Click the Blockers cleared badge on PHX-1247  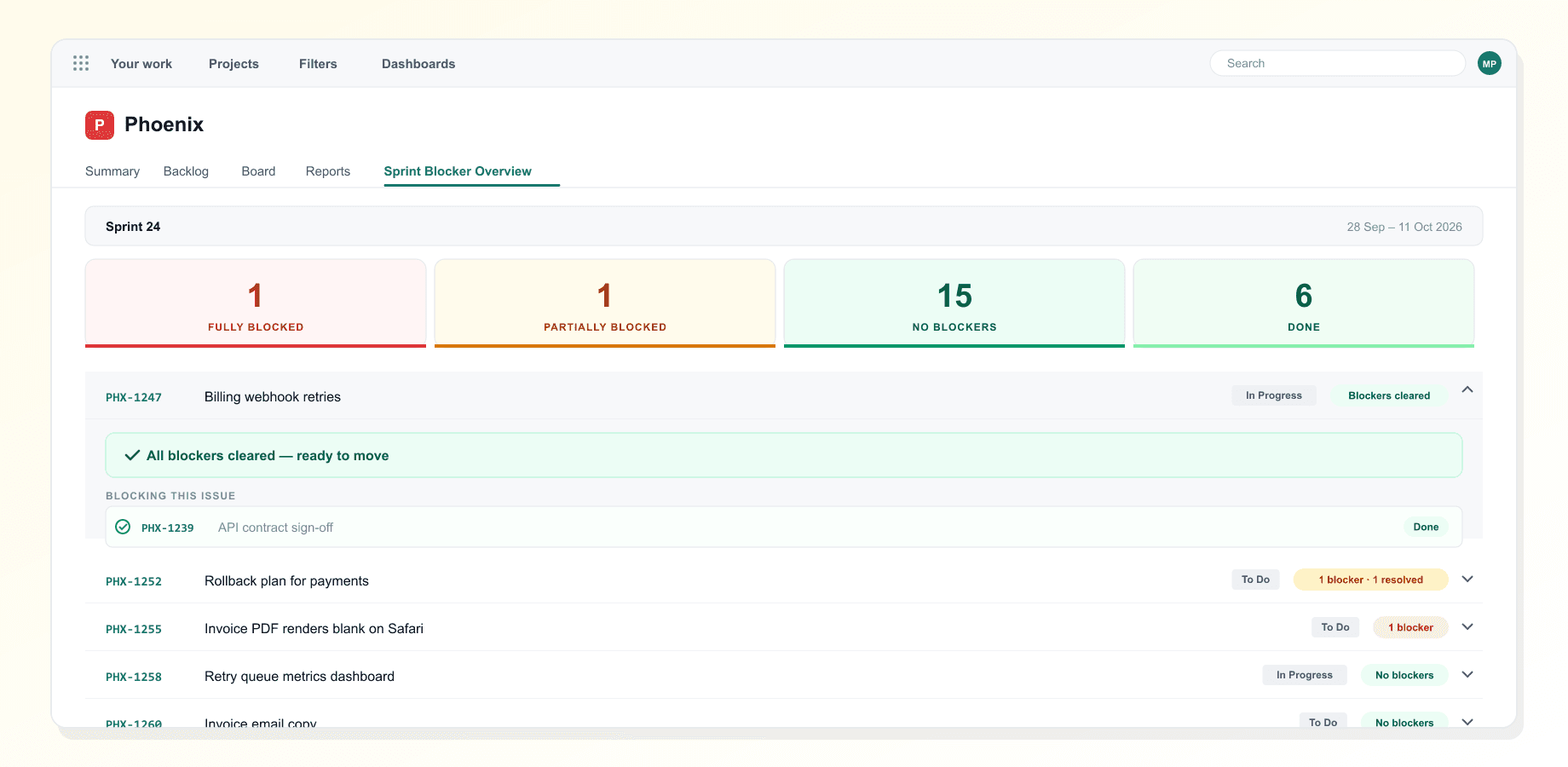tap(1389, 395)
